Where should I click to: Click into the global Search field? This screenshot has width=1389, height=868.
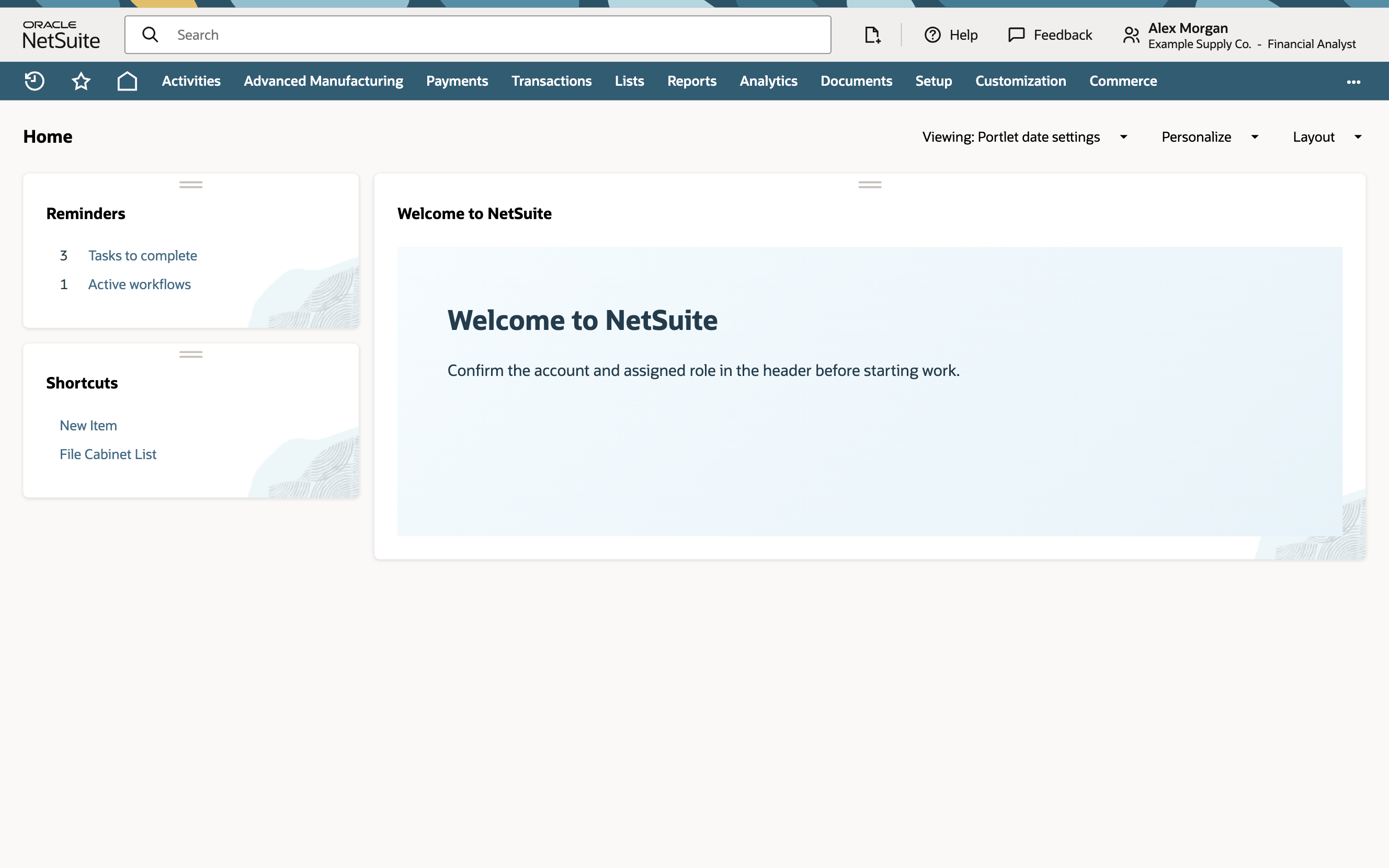point(477,35)
